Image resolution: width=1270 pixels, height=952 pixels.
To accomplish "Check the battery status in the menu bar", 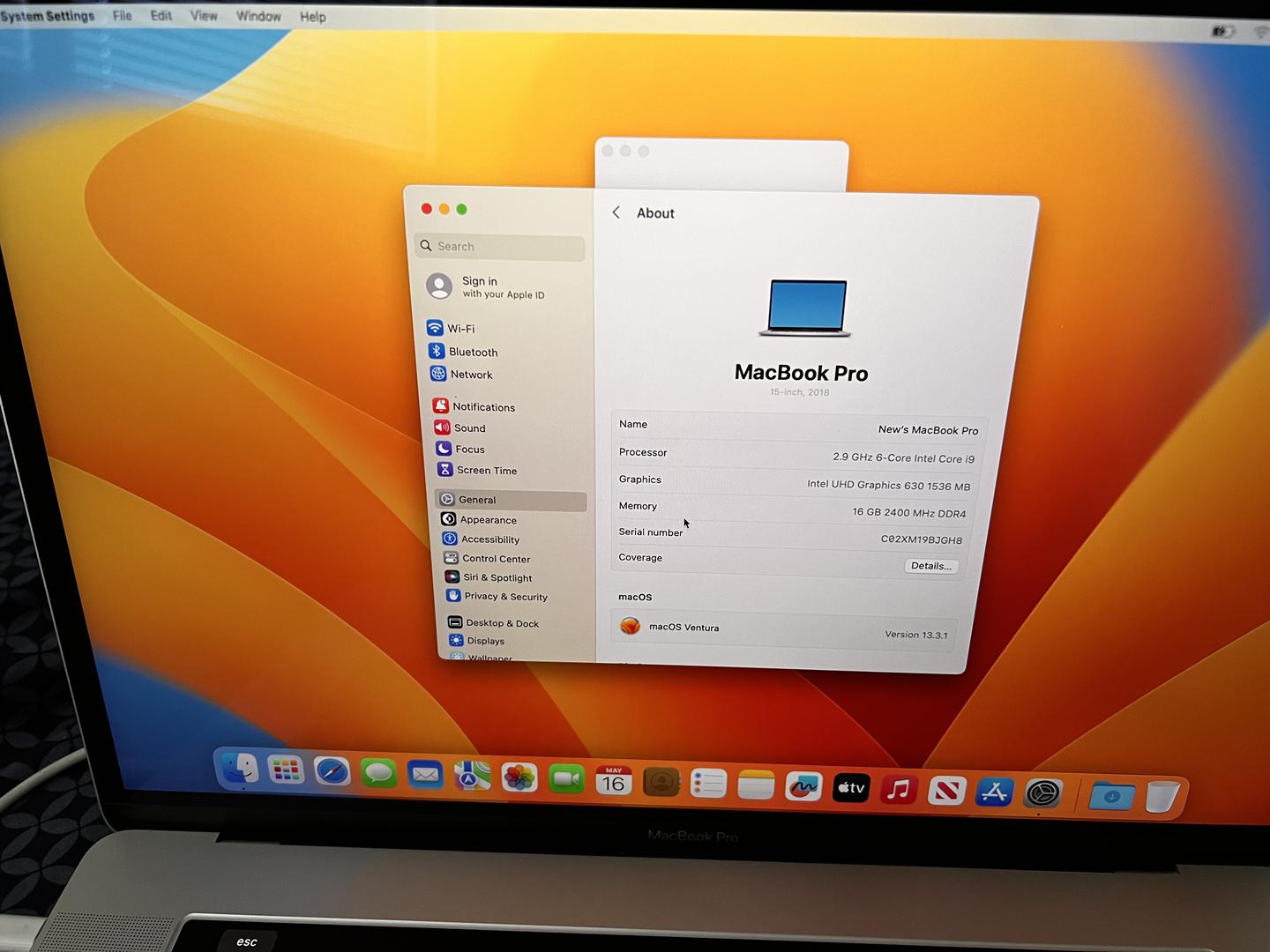I will (x=1222, y=32).
